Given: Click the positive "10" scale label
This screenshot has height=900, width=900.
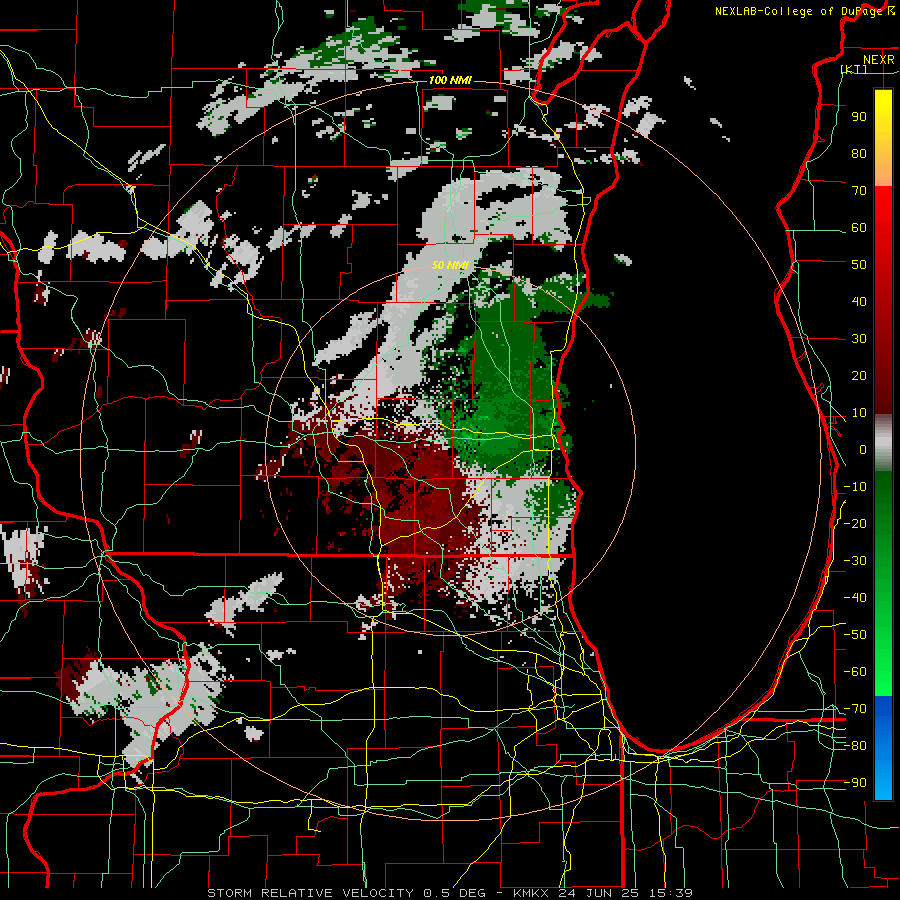Looking at the screenshot, I should [x=859, y=413].
